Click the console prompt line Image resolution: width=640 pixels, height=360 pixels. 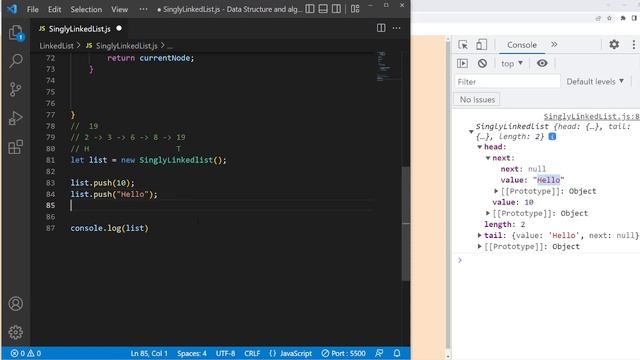coord(546,260)
